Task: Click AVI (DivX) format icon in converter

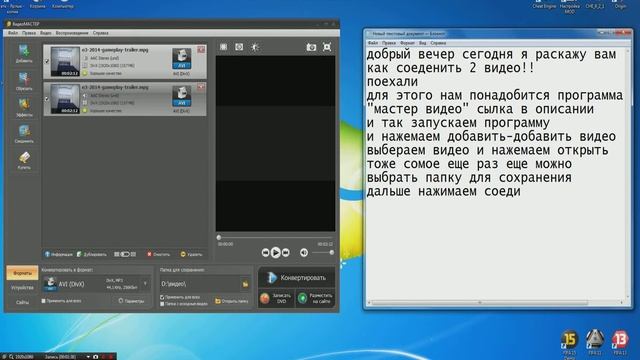Action: click(50, 283)
